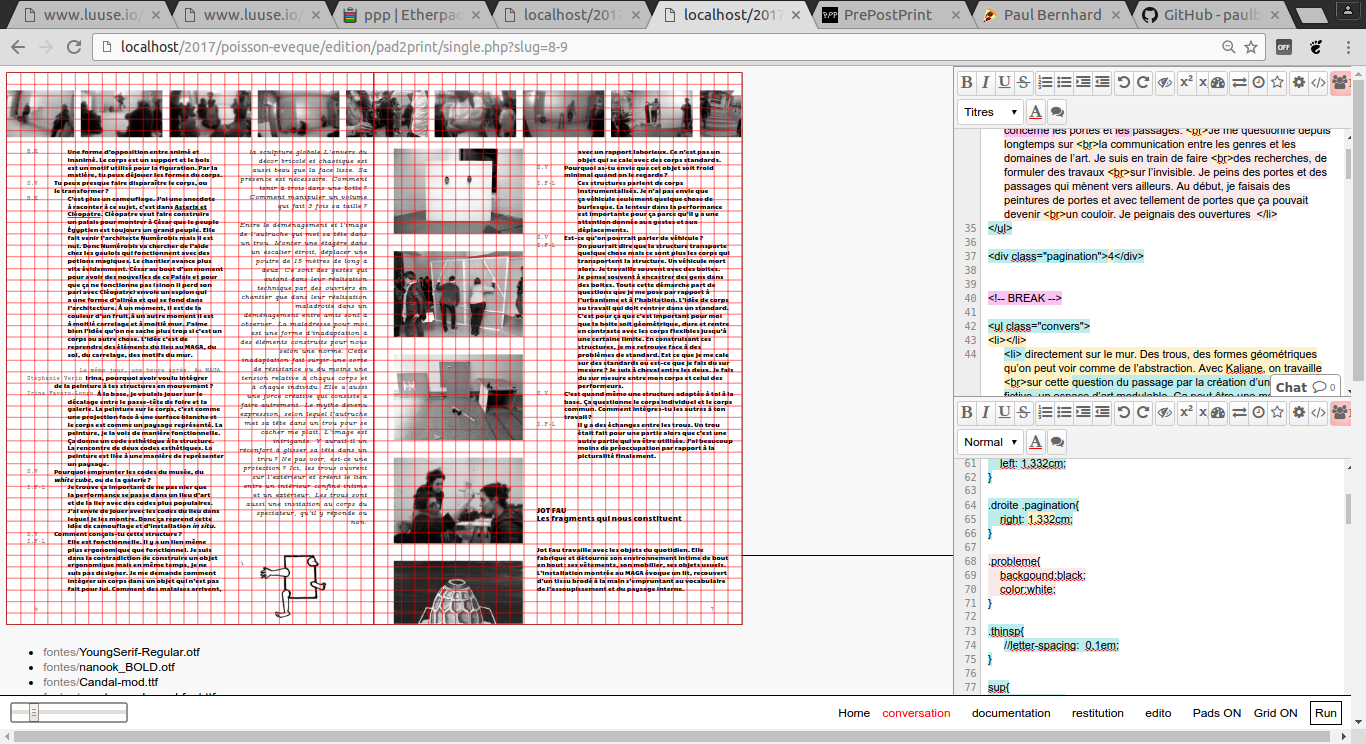Click the settings gear in upper pad toolbar
Viewport: 1366px width, 744px height.
tap(1299, 82)
